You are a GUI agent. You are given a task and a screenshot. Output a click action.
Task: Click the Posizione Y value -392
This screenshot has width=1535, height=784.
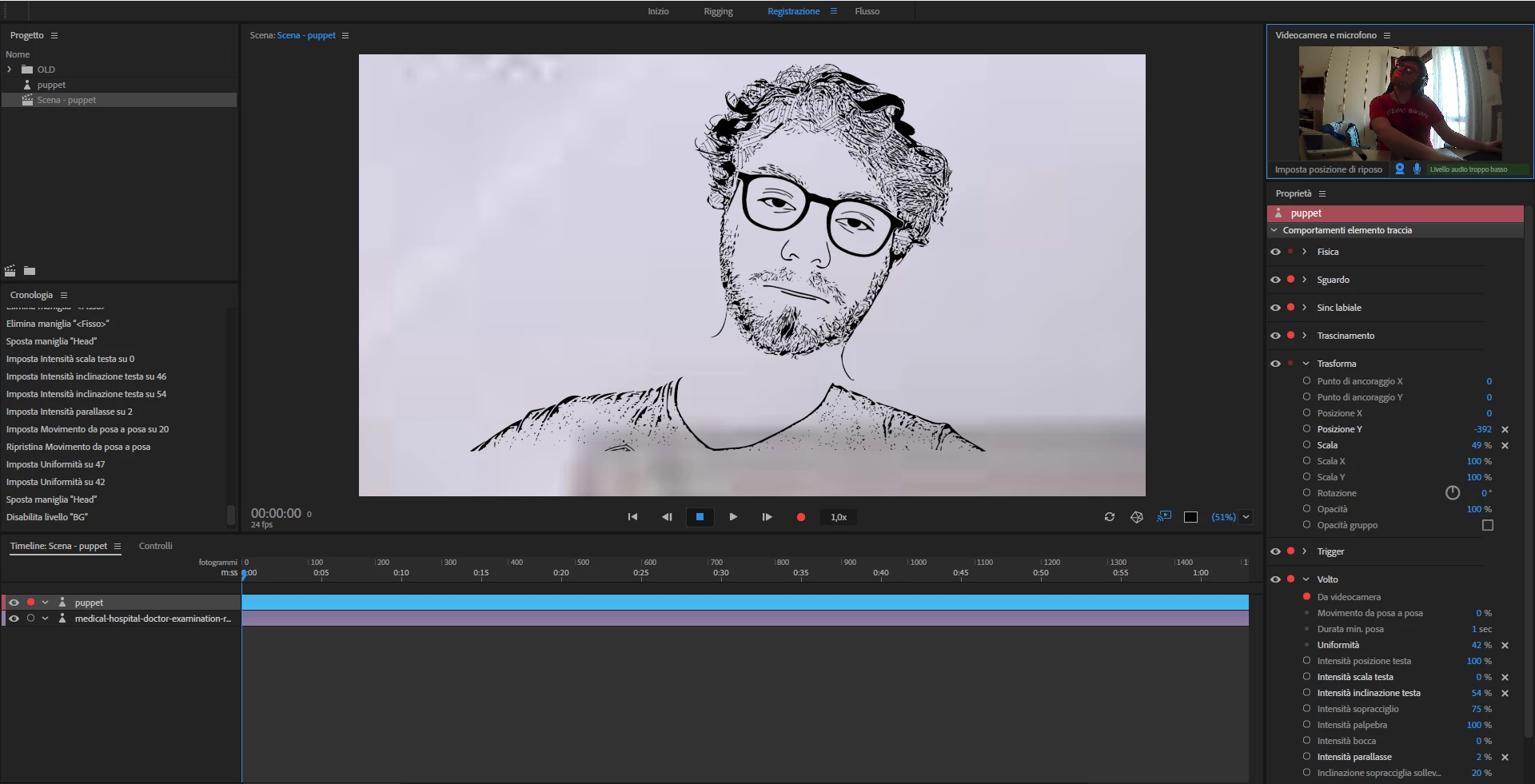pyautogui.click(x=1483, y=429)
